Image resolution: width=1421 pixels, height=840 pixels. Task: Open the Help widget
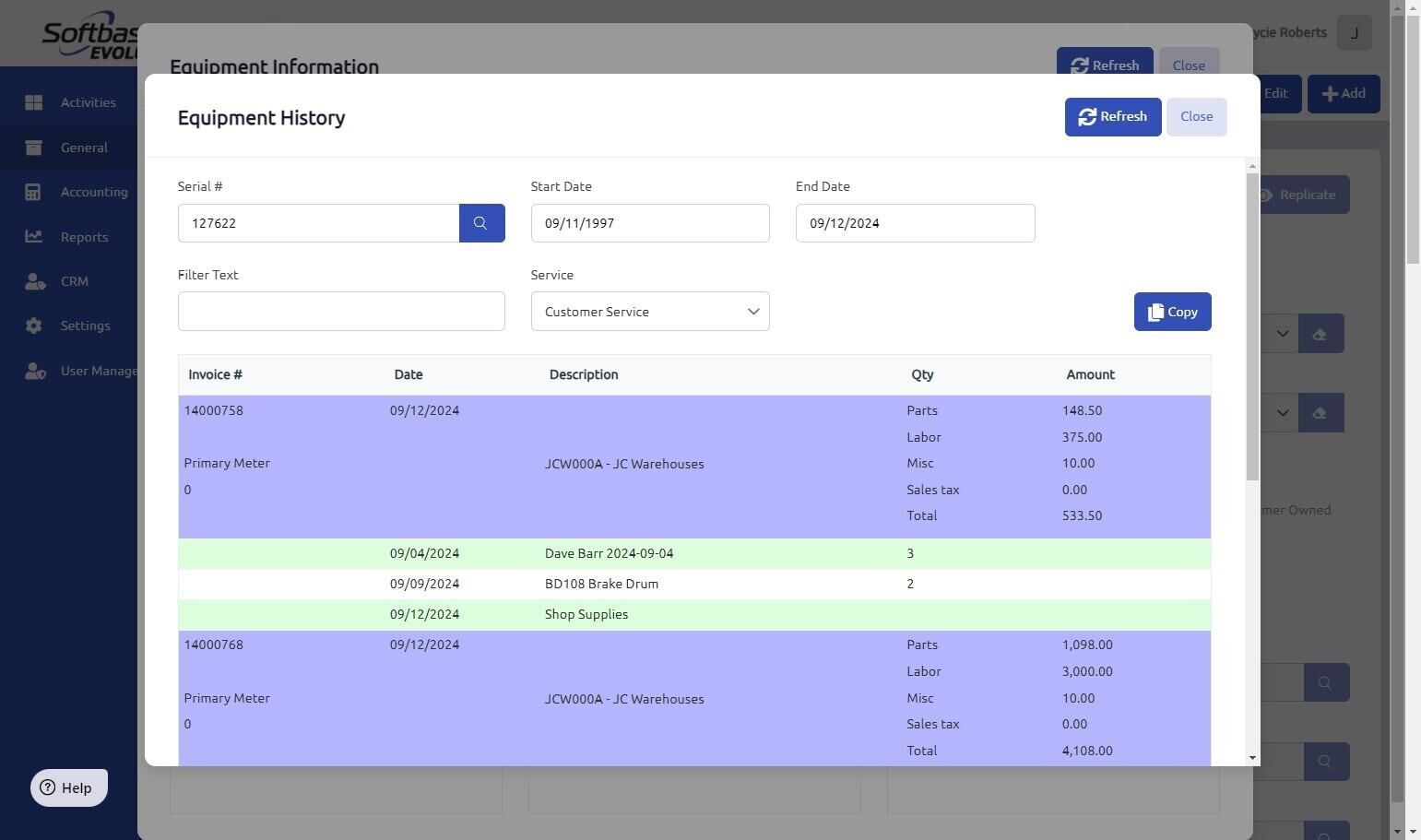(x=69, y=787)
